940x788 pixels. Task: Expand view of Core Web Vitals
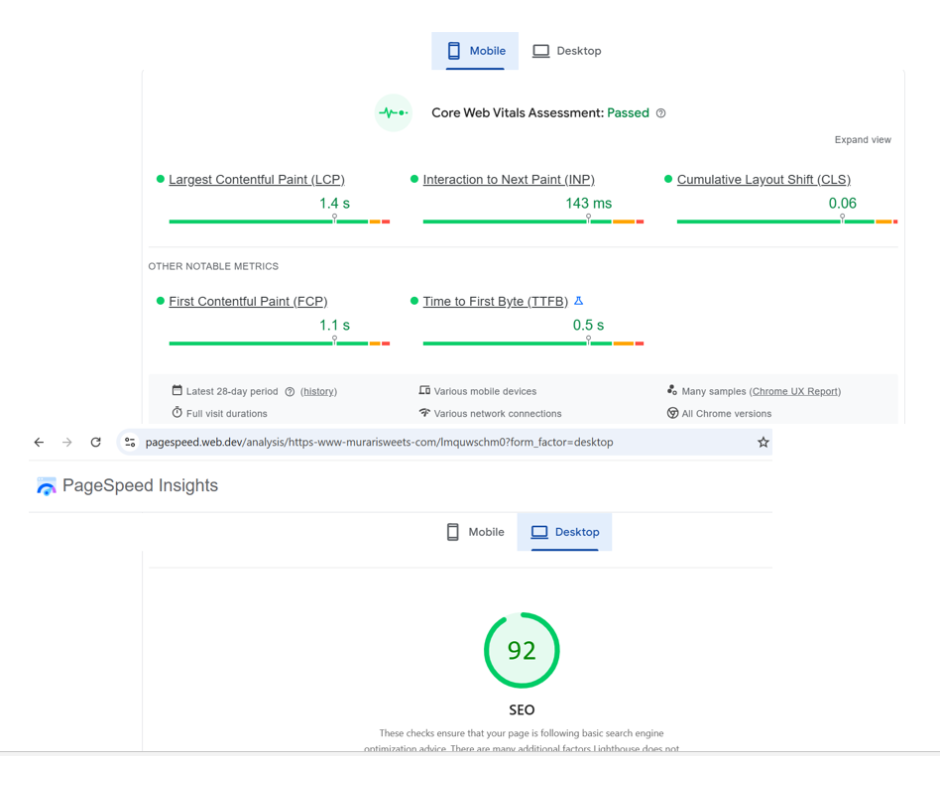coord(862,140)
